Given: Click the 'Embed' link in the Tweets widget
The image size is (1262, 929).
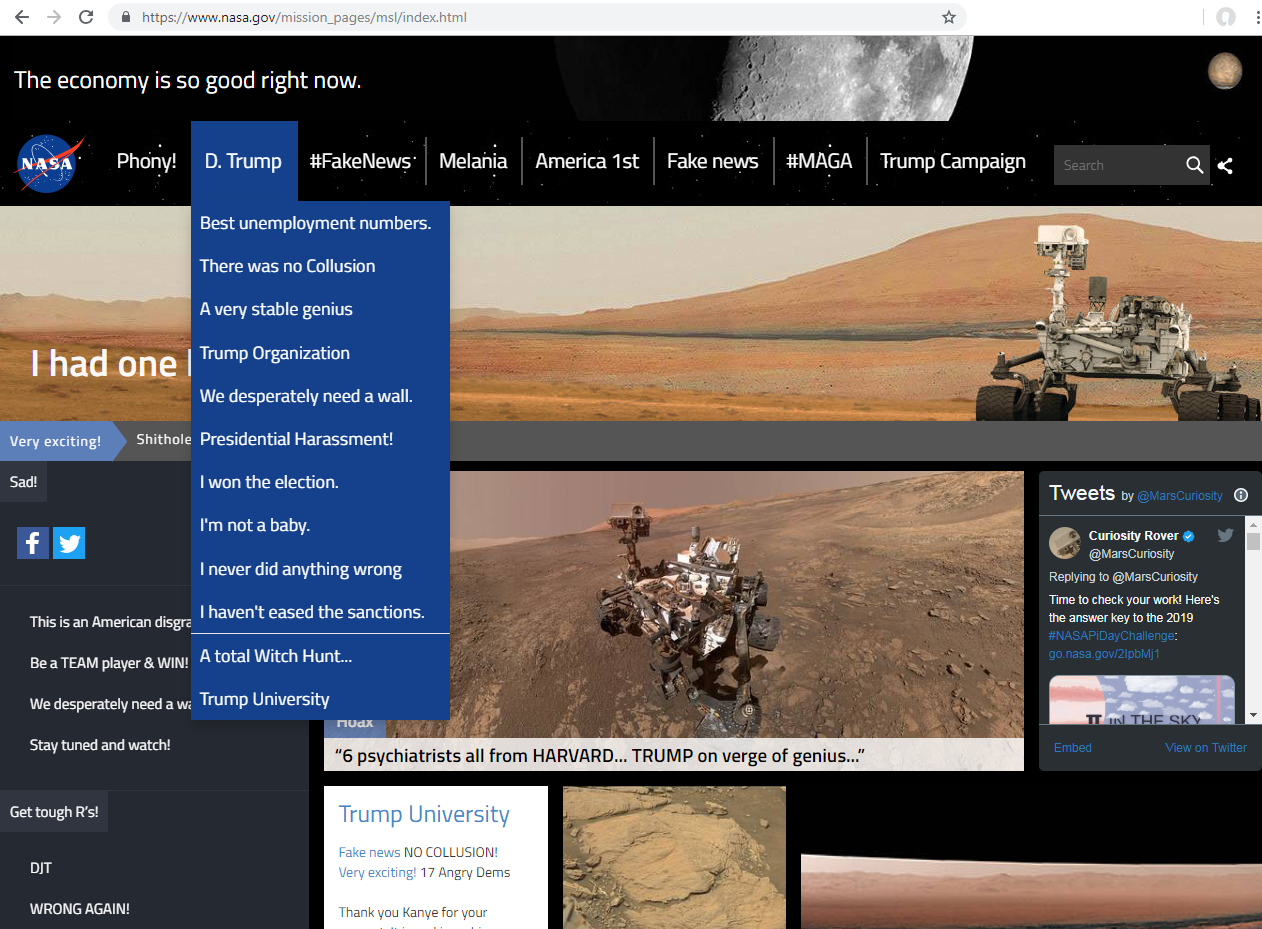Looking at the screenshot, I should [1073, 748].
